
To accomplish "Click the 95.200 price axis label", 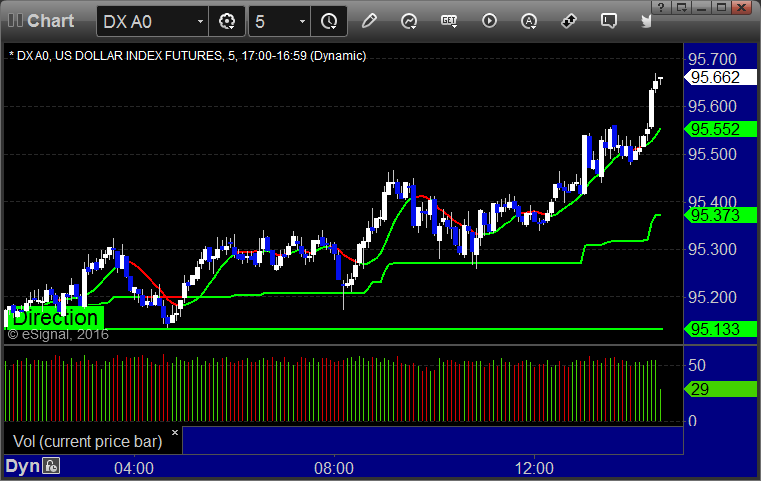I will pyautogui.click(x=712, y=297).
